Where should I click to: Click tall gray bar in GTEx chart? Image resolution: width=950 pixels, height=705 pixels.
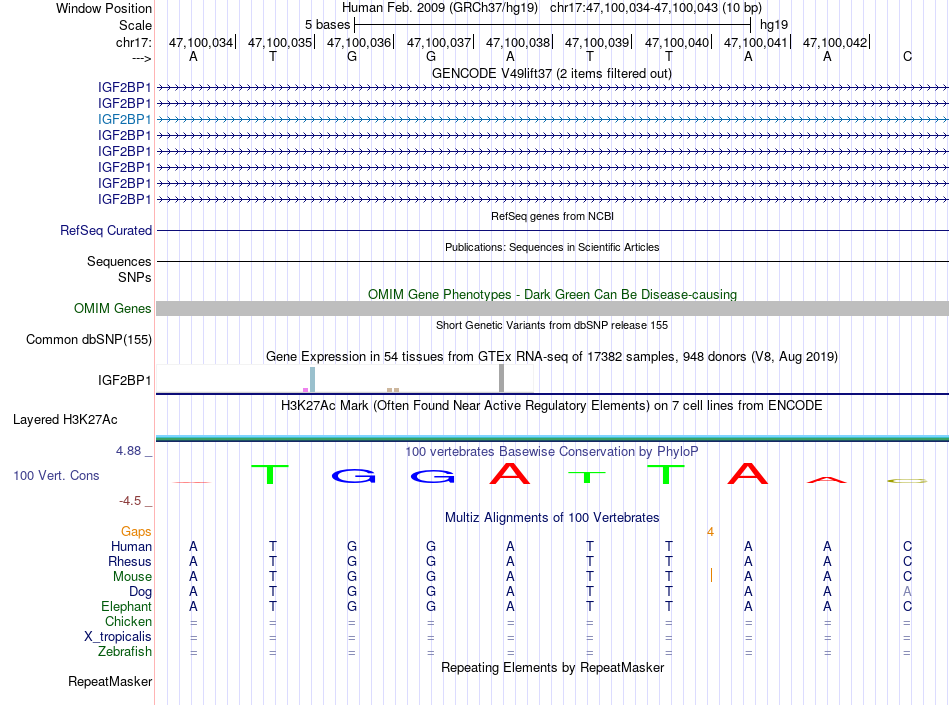pyautogui.click(x=501, y=379)
